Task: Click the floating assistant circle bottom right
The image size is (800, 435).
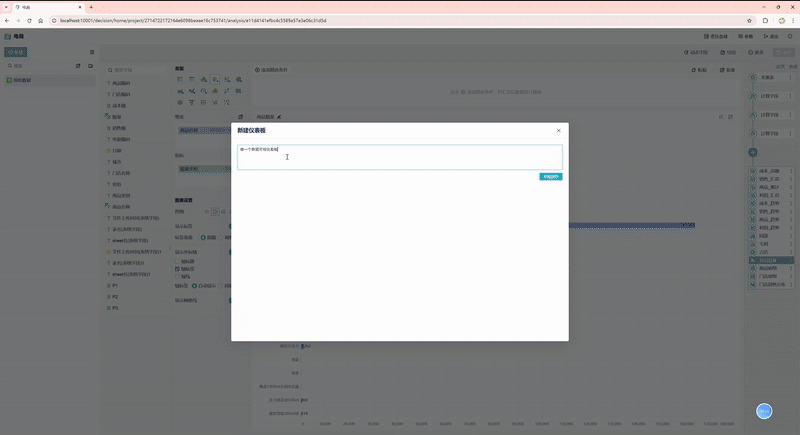Action: 764,411
